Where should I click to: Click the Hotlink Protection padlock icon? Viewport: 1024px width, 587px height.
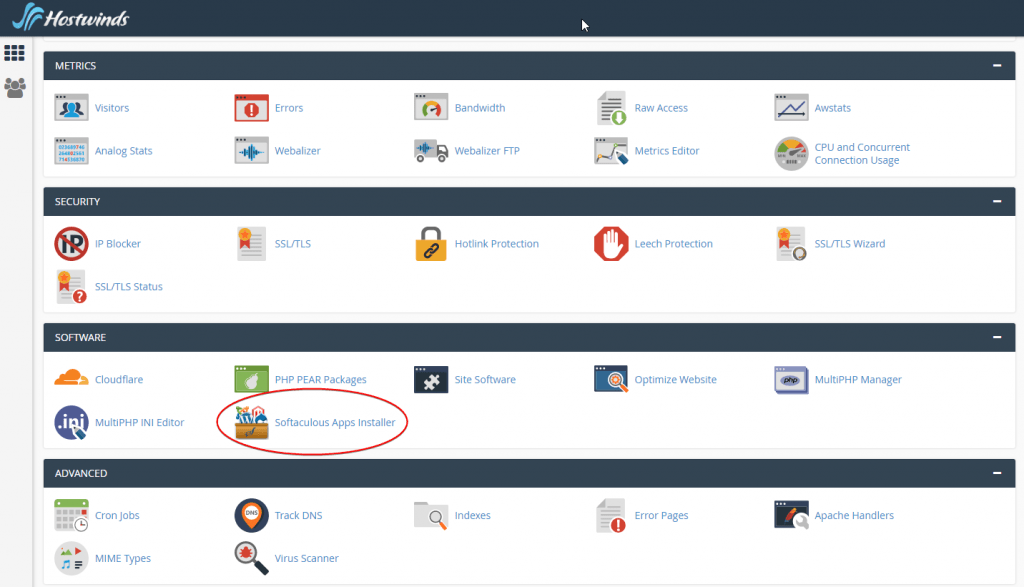pyautogui.click(x=431, y=244)
